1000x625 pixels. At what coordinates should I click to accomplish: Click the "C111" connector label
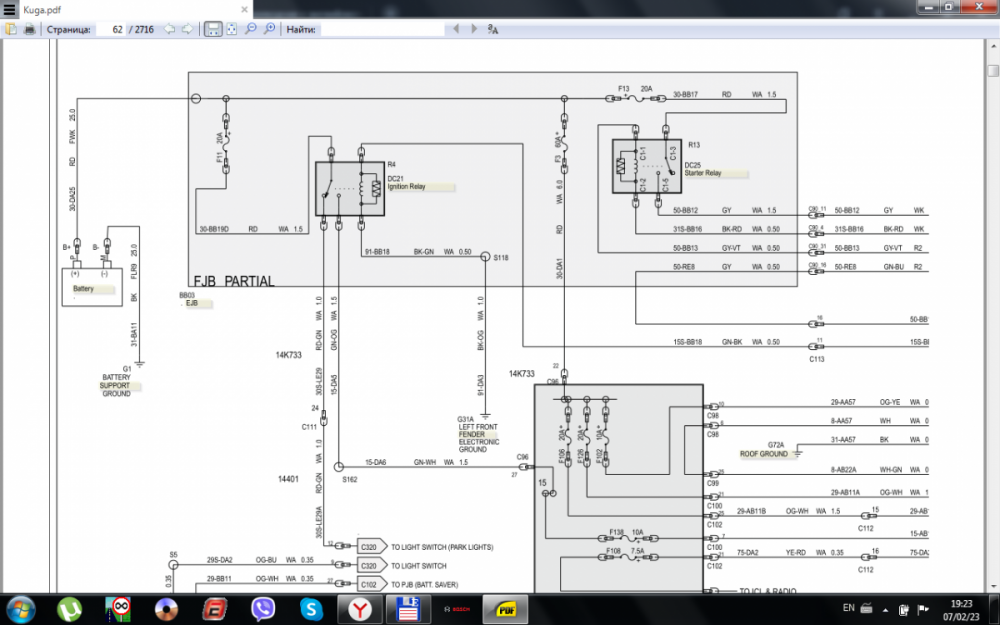coord(309,427)
